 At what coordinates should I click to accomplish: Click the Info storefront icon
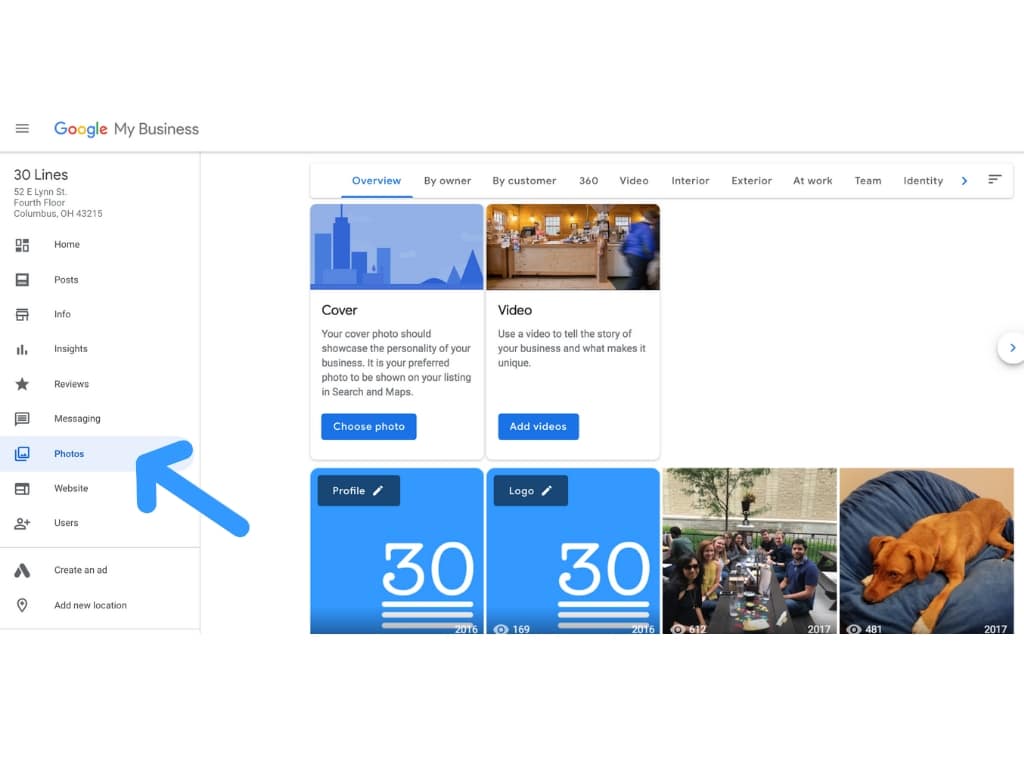pyautogui.click(x=22, y=314)
